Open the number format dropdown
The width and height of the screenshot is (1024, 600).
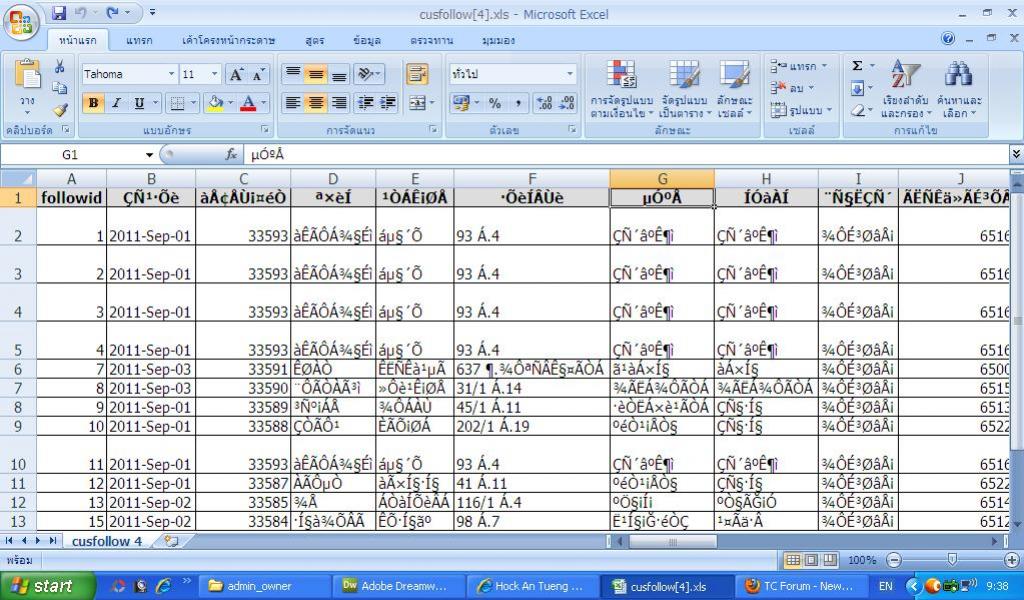(x=570, y=74)
